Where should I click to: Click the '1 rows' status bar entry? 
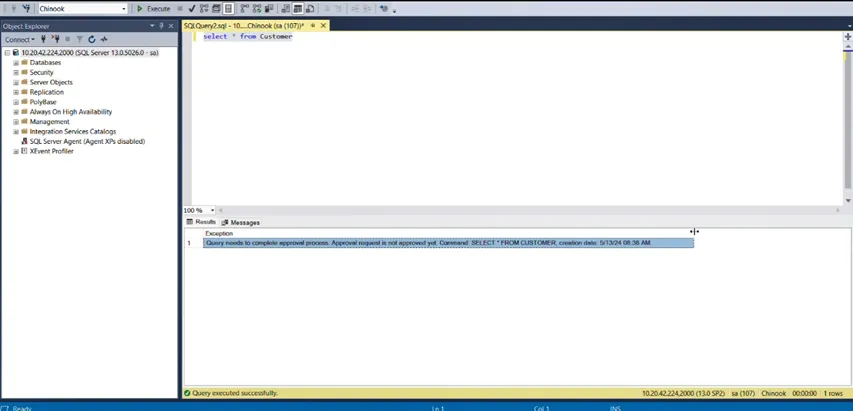(833, 393)
